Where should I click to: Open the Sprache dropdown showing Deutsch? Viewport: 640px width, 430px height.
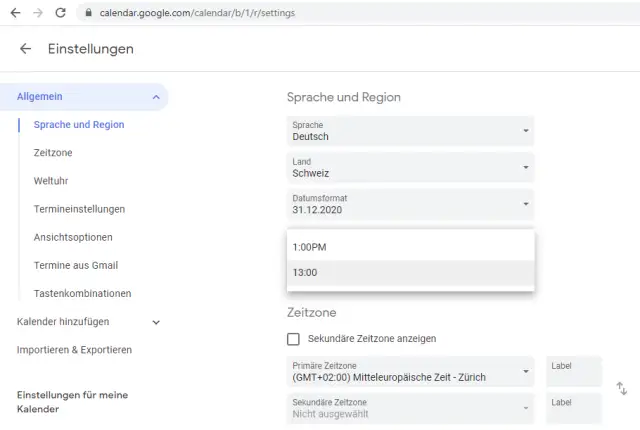410,131
